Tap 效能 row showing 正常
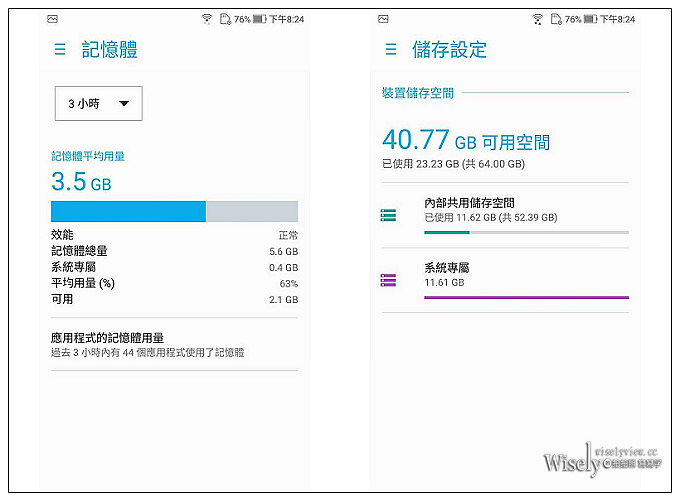This screenshot has width=680, height=501. click(x=174, y=235)
